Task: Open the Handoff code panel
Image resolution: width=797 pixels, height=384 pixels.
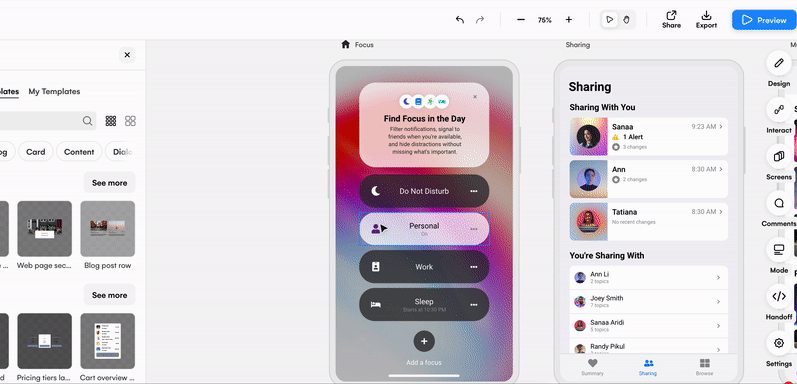Action: click(779, 297)
